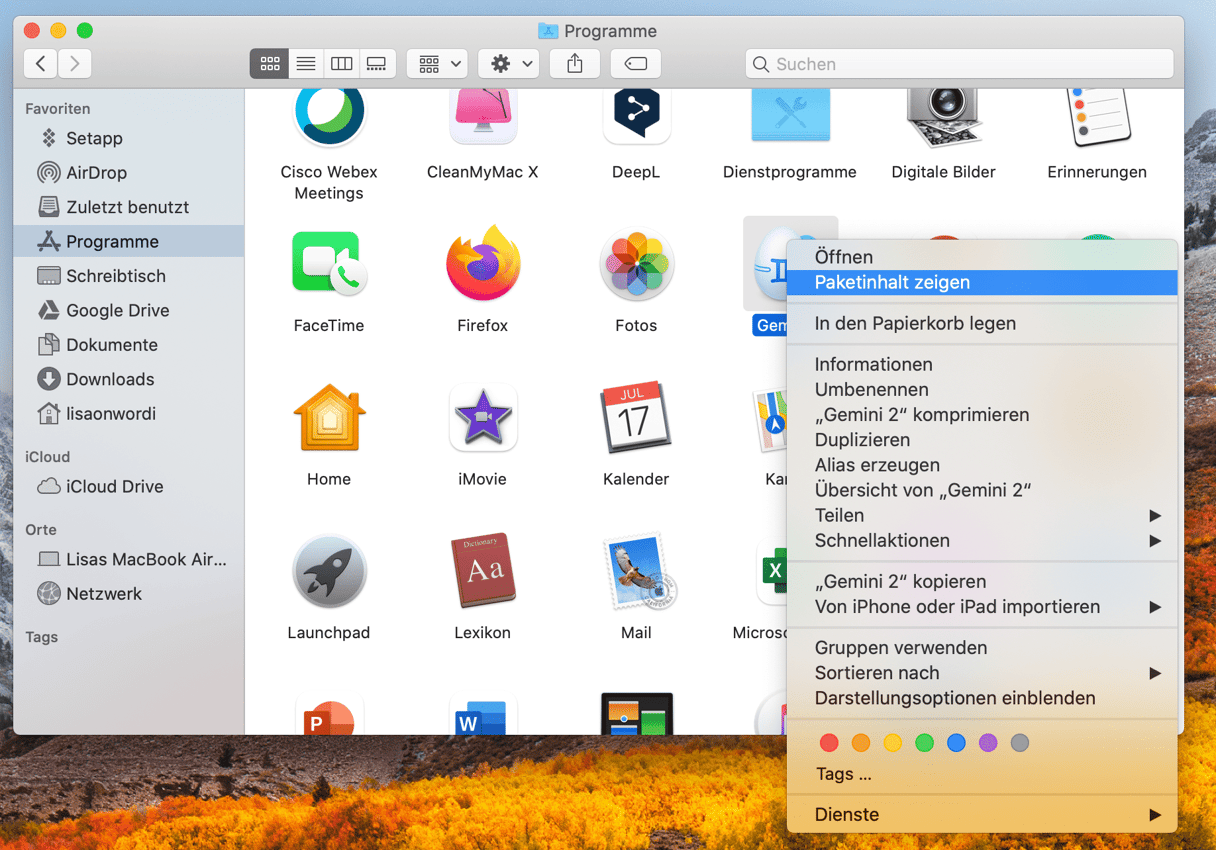Select the Digitale Bilder app icon
1216x850 pixels.
pyautogui.click(x=943, y=116)
